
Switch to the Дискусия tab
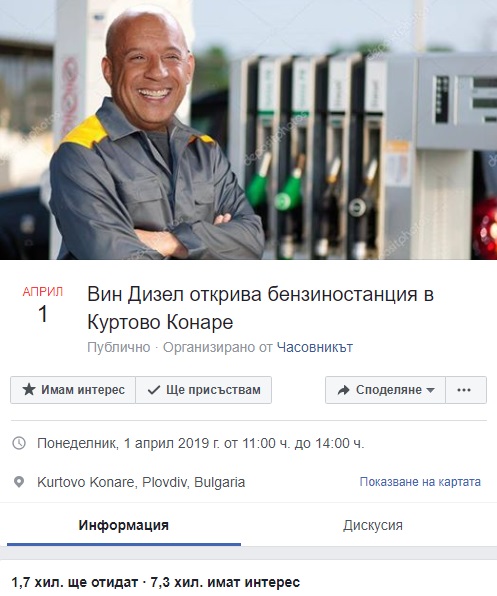(373, 525)
